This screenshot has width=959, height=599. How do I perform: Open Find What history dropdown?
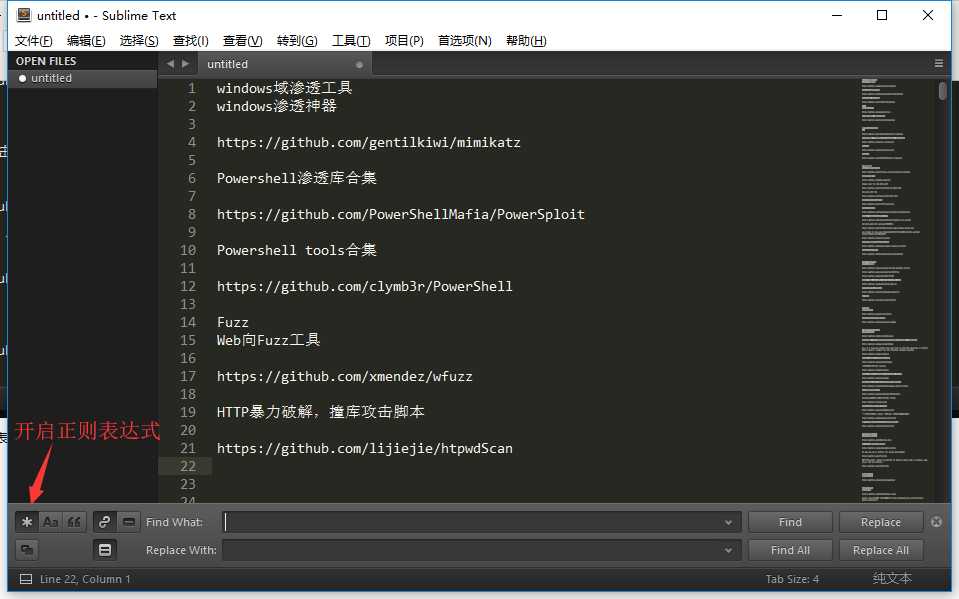728,523
